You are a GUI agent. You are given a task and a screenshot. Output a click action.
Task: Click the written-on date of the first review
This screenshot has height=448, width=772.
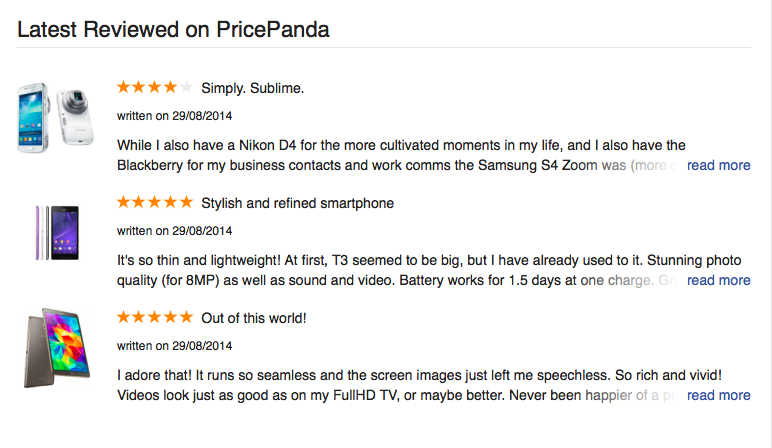click(174, 116)
